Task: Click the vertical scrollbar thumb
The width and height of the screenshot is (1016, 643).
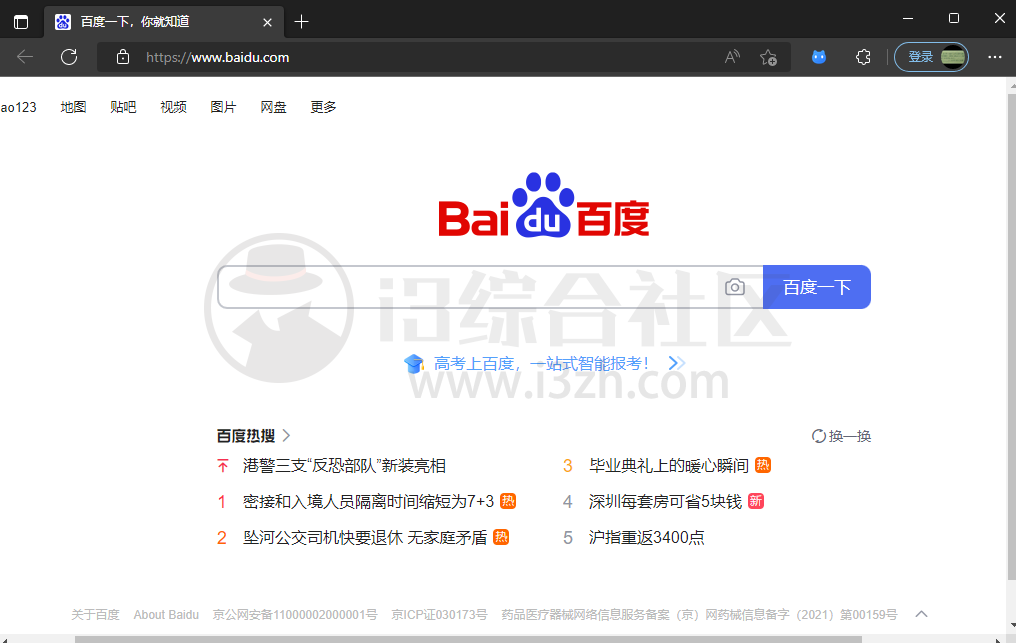Action: point(1011,337)
